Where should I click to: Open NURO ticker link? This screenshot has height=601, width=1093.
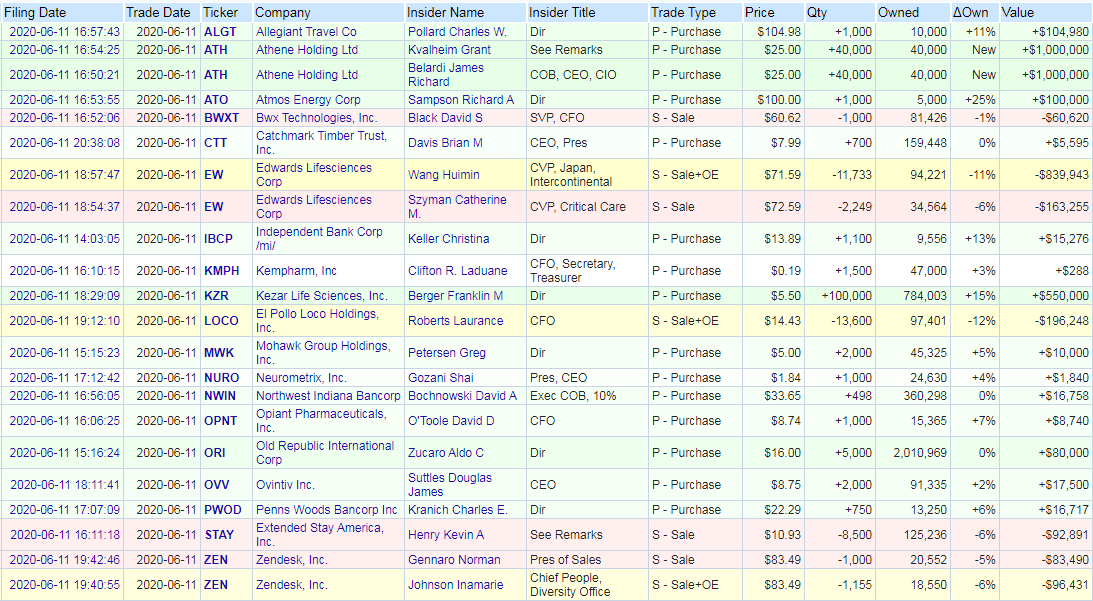pyautogui.click(x=221, y=379)
